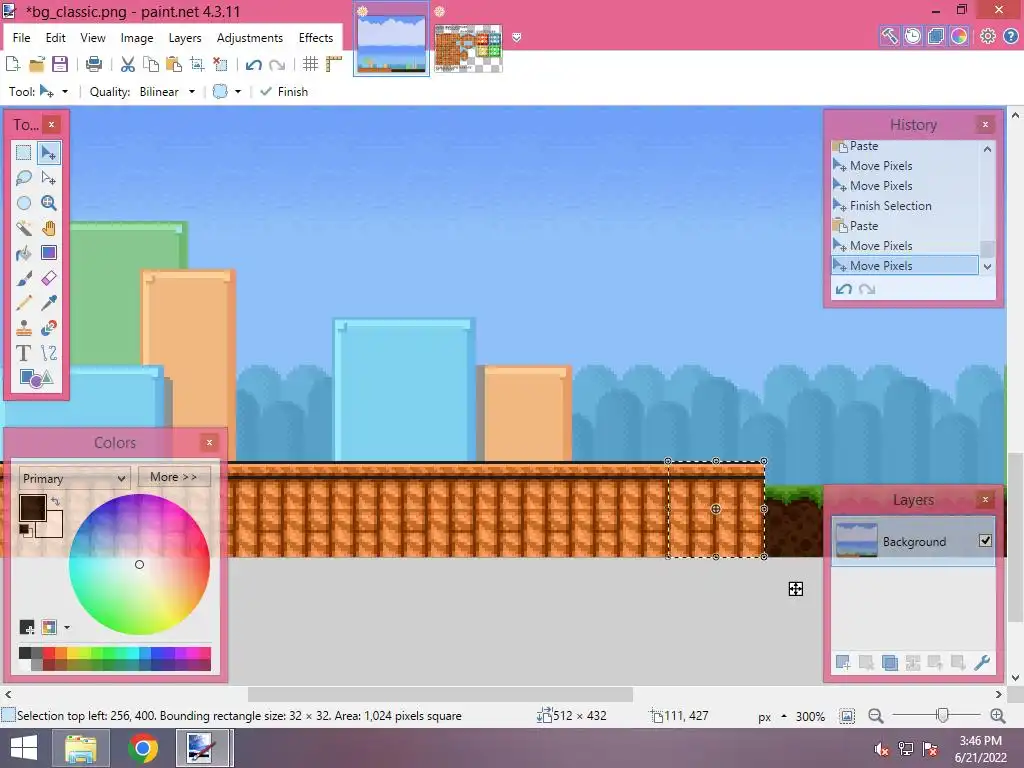Swap primary and secondary colors arrow
The width and height of the screenshot is (1024, 768).
tap(56, 502)
